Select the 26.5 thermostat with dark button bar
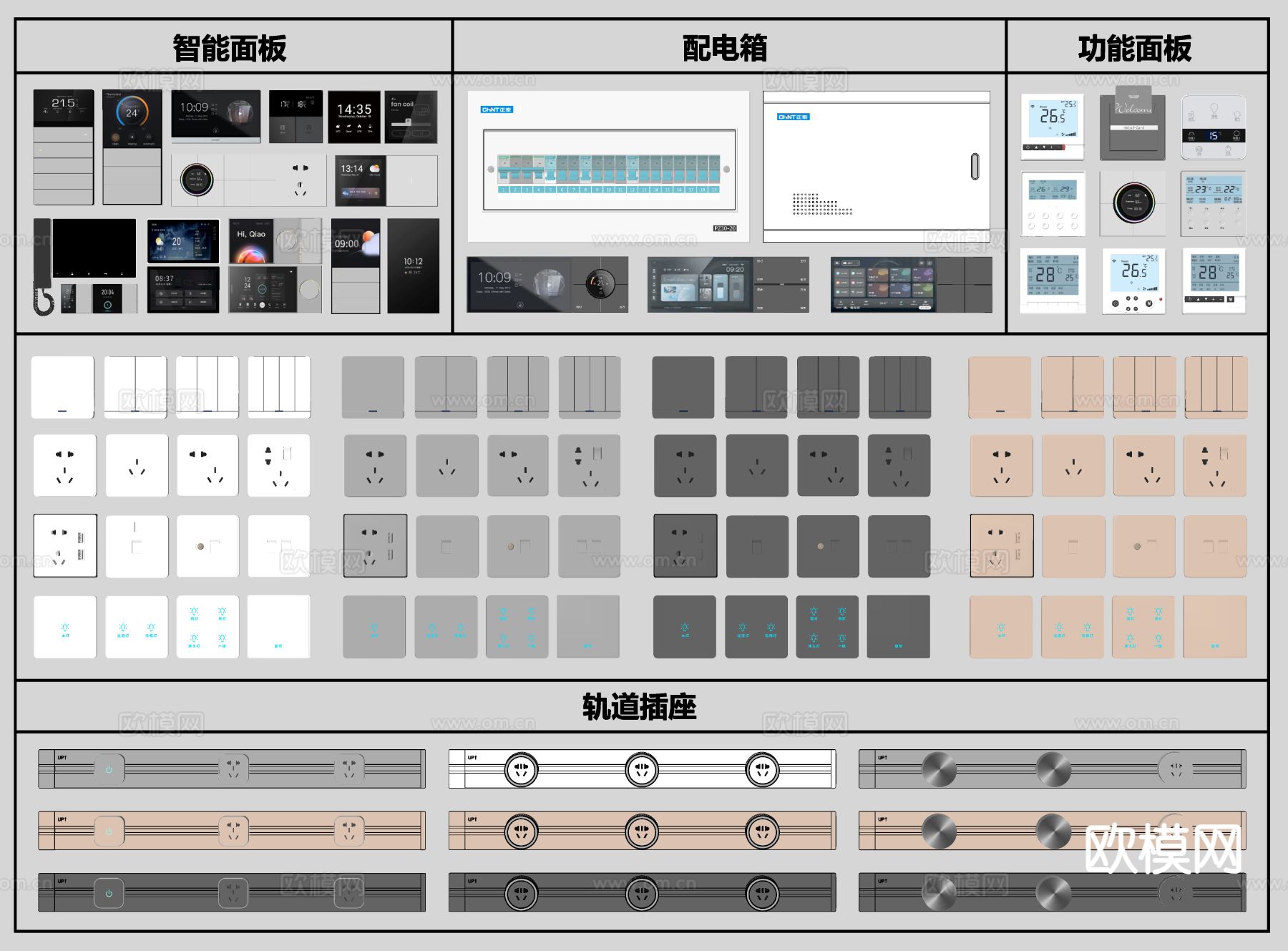1288x951 pixels. coord(1053,127)
